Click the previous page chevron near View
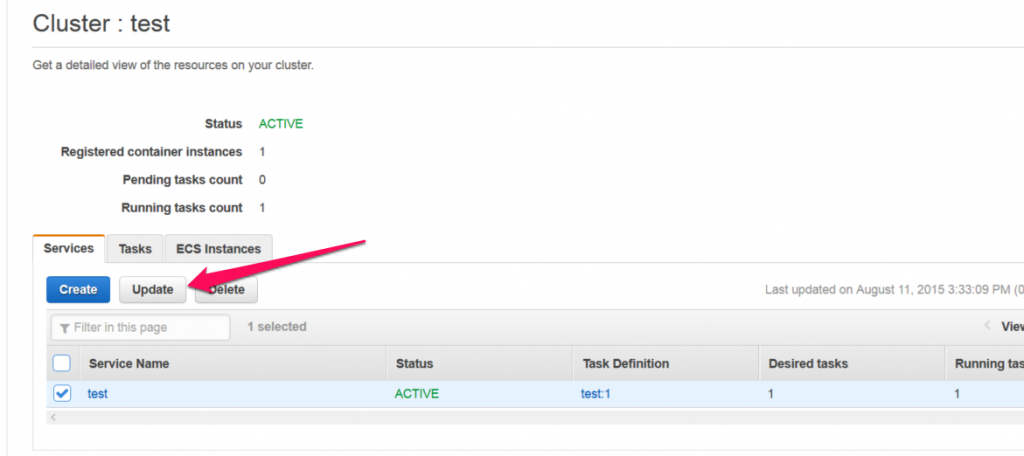Viewport: 1024px width, 456px height. [987, 325]
